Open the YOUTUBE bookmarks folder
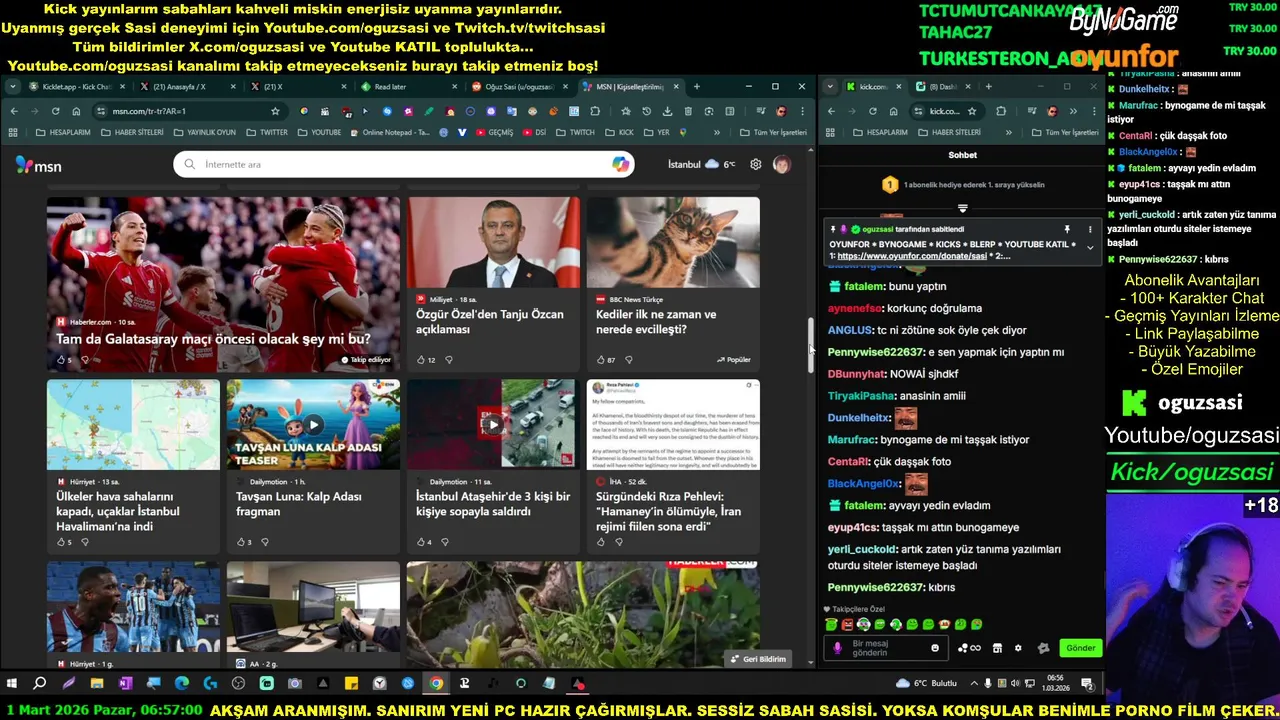 [x=319, y=132]
